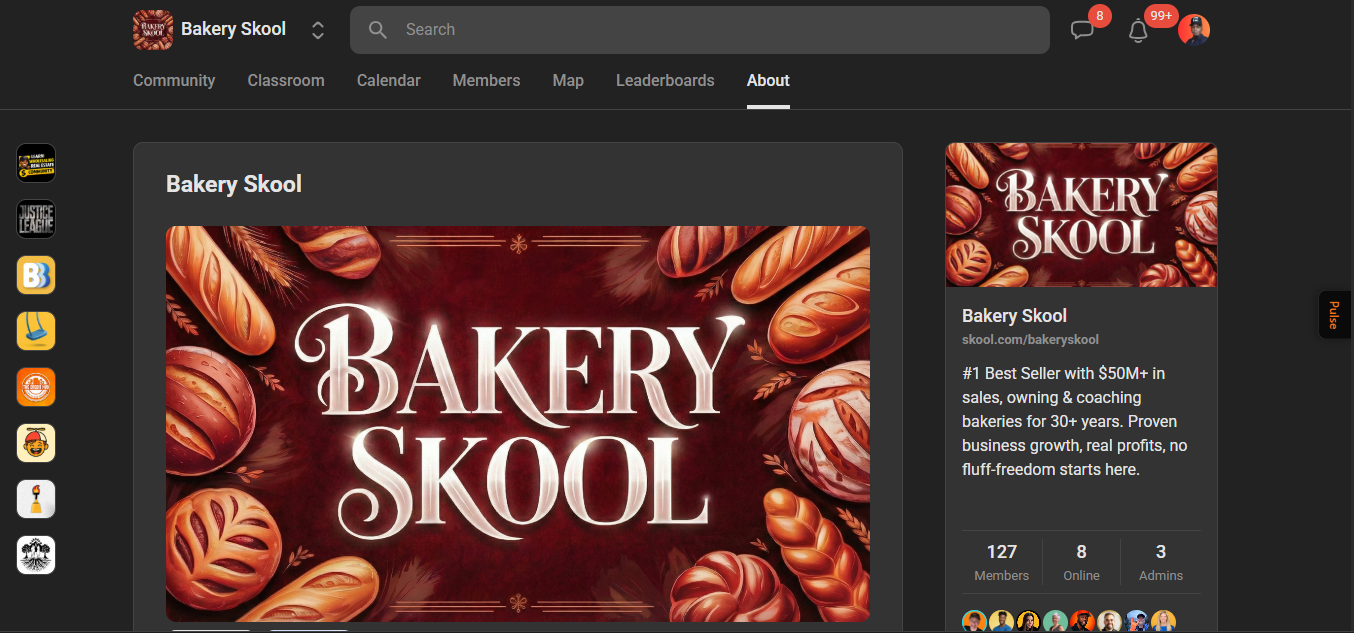Expand the Bakery Skool group switcher arrows
This screenshot has height=633, width=1354.
click(x=318, y=30)
